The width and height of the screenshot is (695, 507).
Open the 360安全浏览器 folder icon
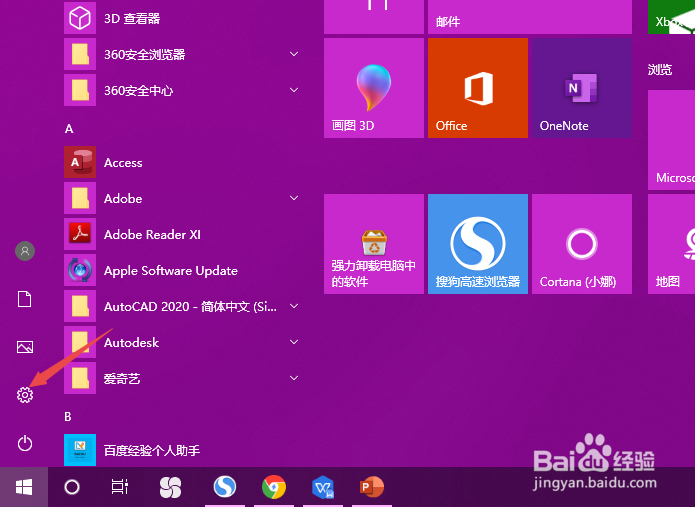coord(80,54)
